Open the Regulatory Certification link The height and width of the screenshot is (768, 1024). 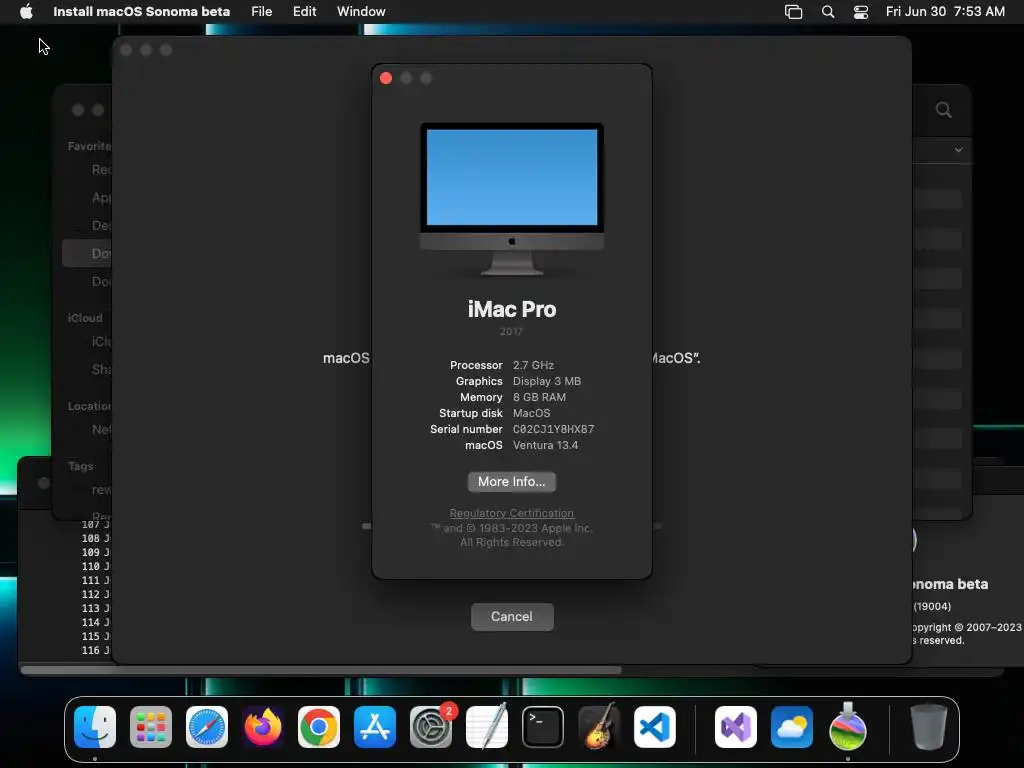tap(511, 513)
